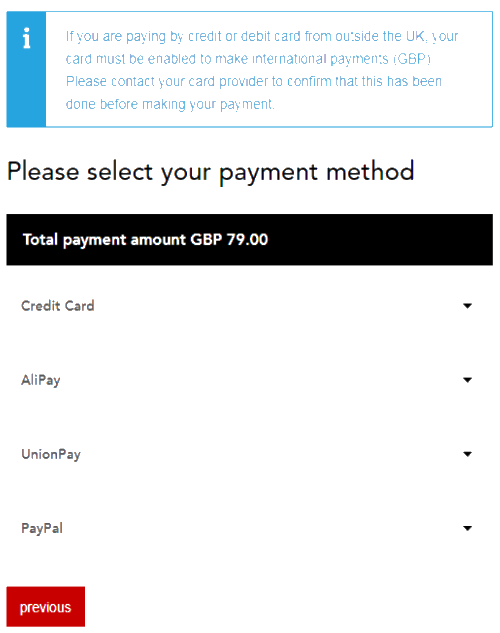Expand the UnionPay payment option
This screenshot has width=500, height=633.
click(x=249, y=454)
